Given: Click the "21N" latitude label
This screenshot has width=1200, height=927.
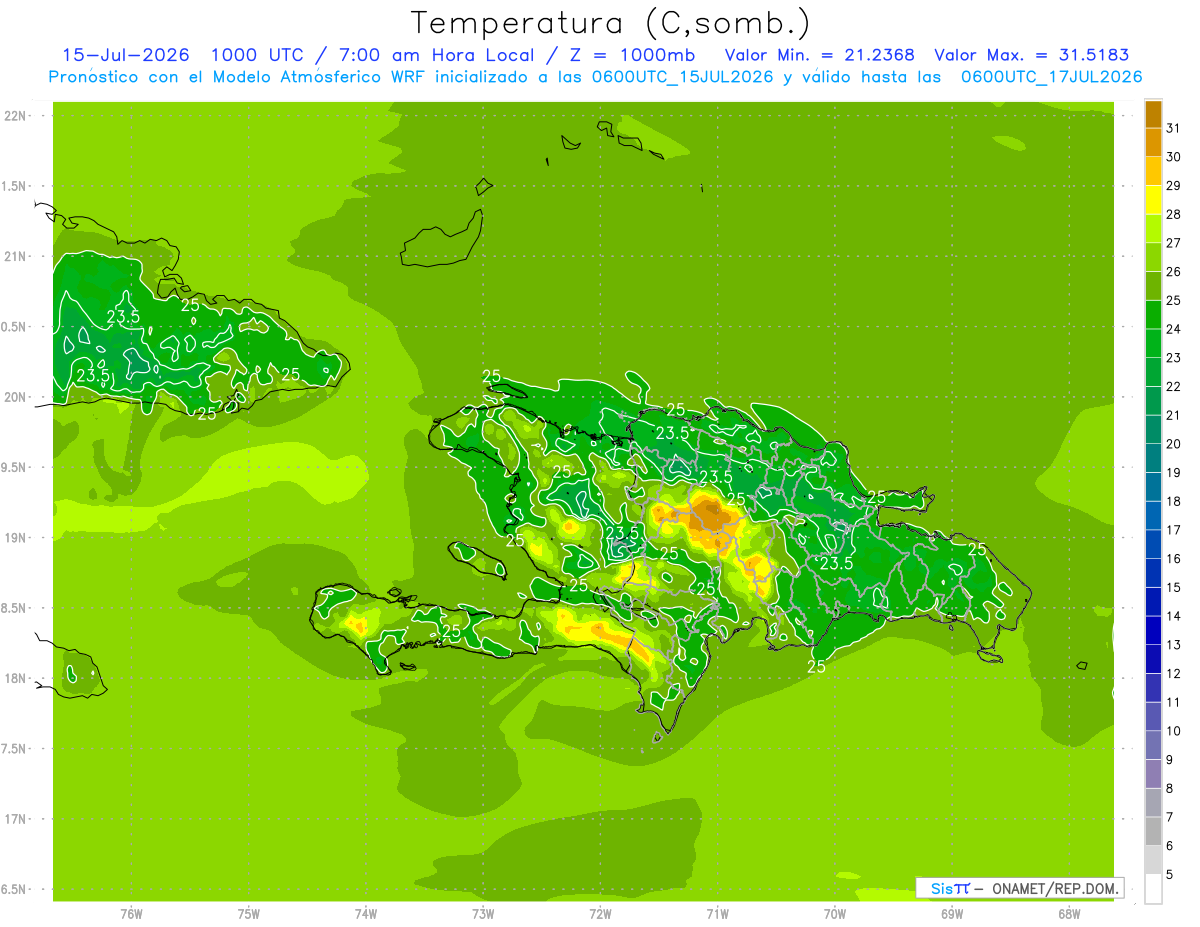Looking at the screenshot, I should 17,256.
